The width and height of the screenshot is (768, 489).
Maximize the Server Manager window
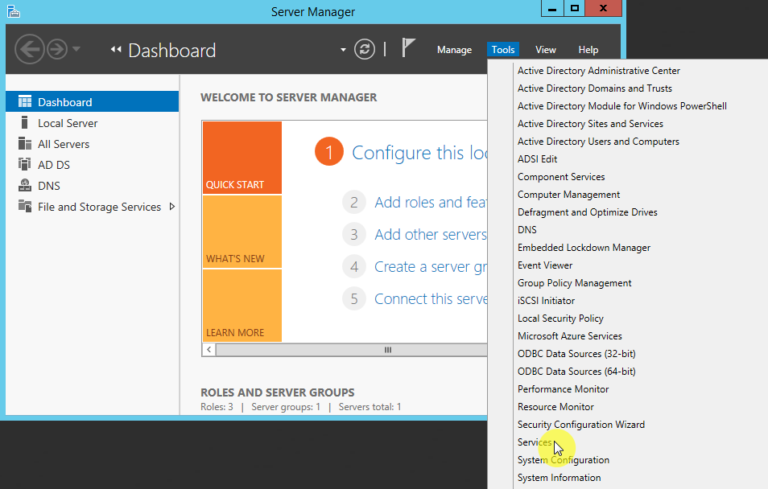[x=575, y=8]
